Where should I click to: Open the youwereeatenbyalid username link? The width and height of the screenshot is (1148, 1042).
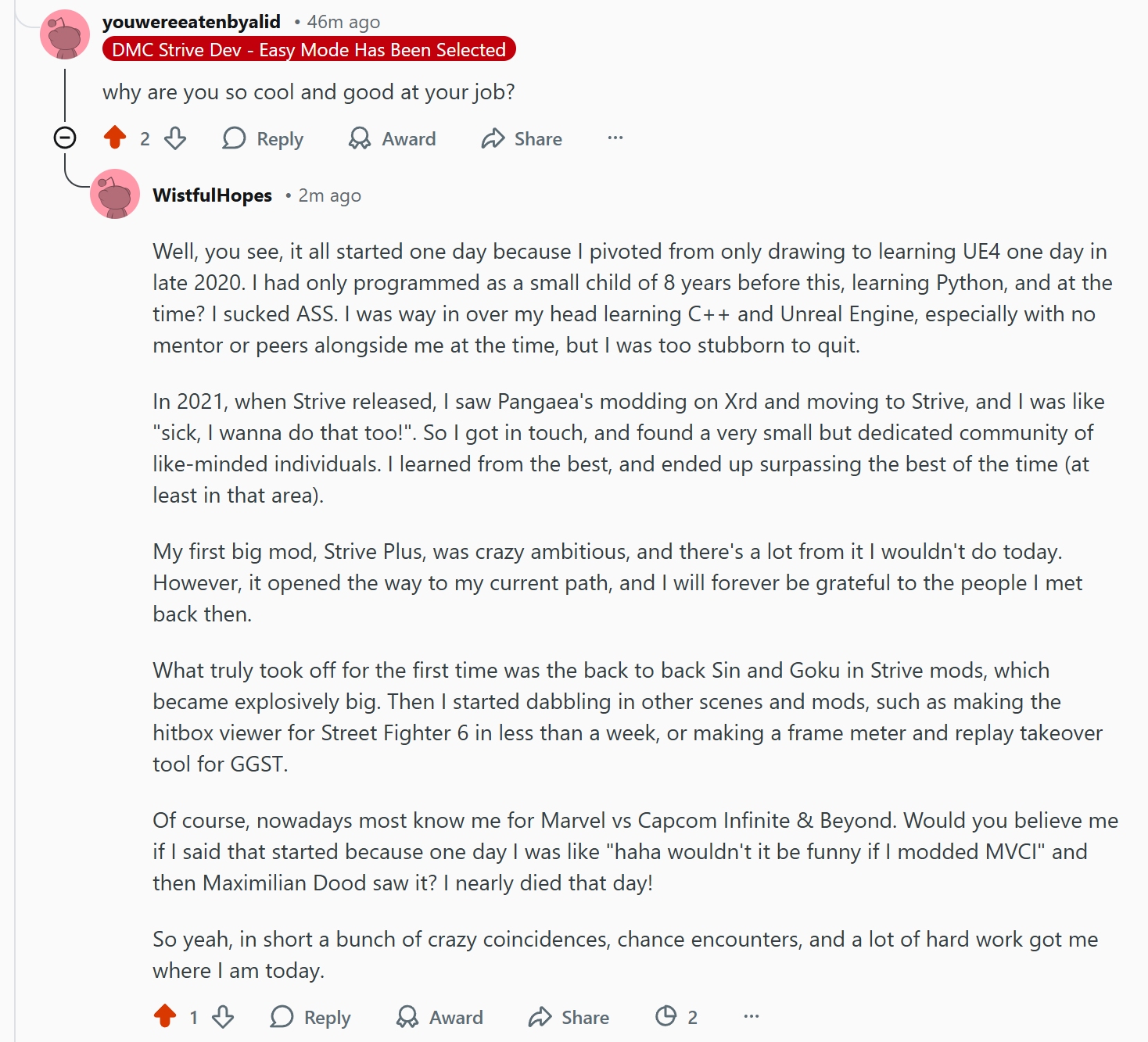(x=192, y=22)
